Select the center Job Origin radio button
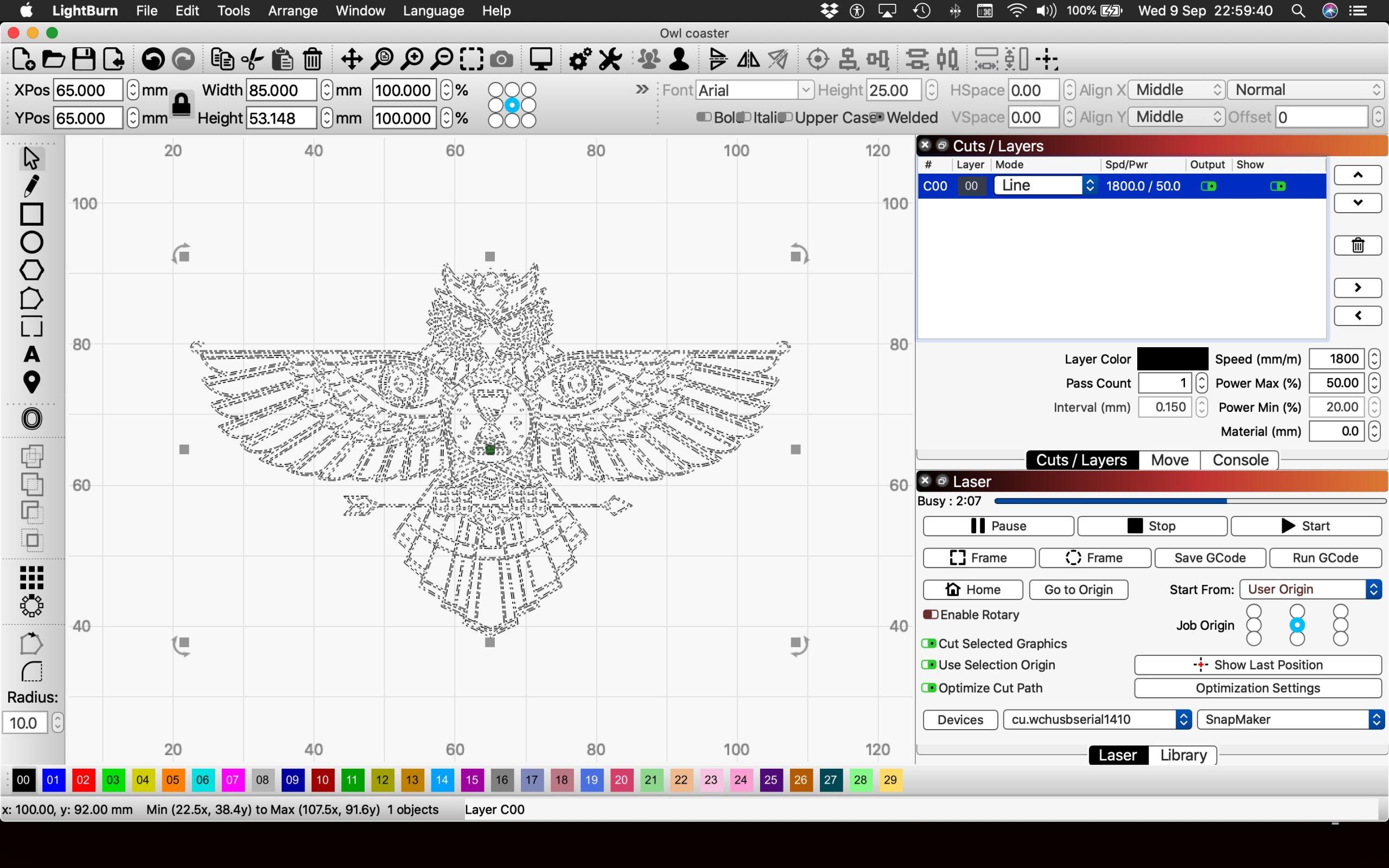The width and height of the screenshot is (1389, 868). 1297,625
